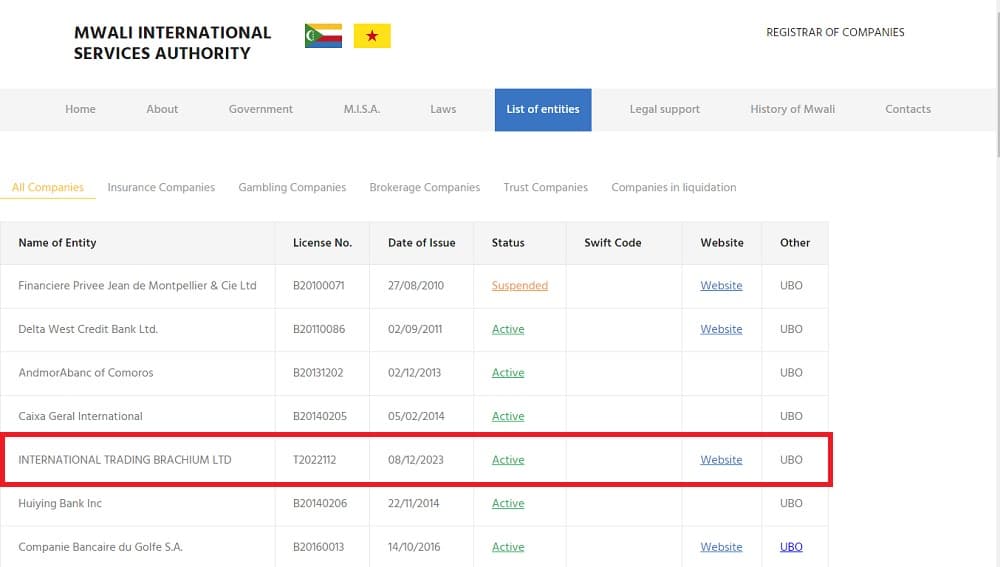The height and width of the screenshot is (567, 1000).
Task: Open the Government menu item
Action: (x=261, y=109)
